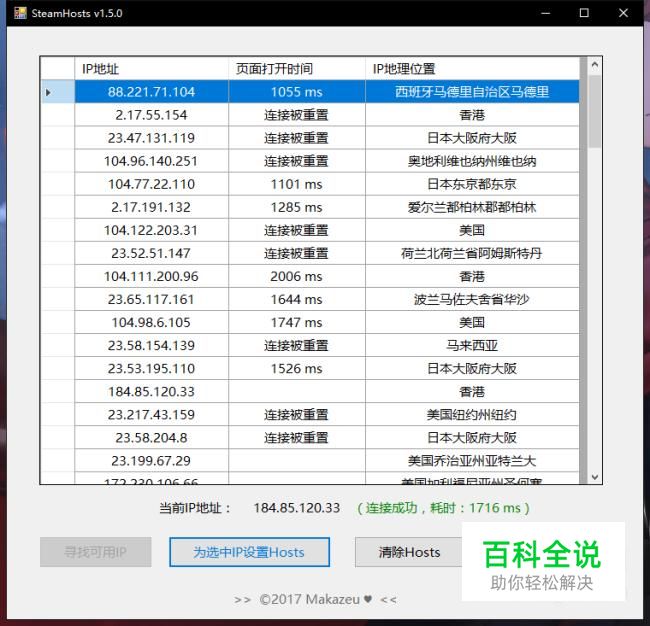Select the IP cell 23.53.195.110
Image resolution: width=650 pixels, height=626 pixels.
point(151,369)
